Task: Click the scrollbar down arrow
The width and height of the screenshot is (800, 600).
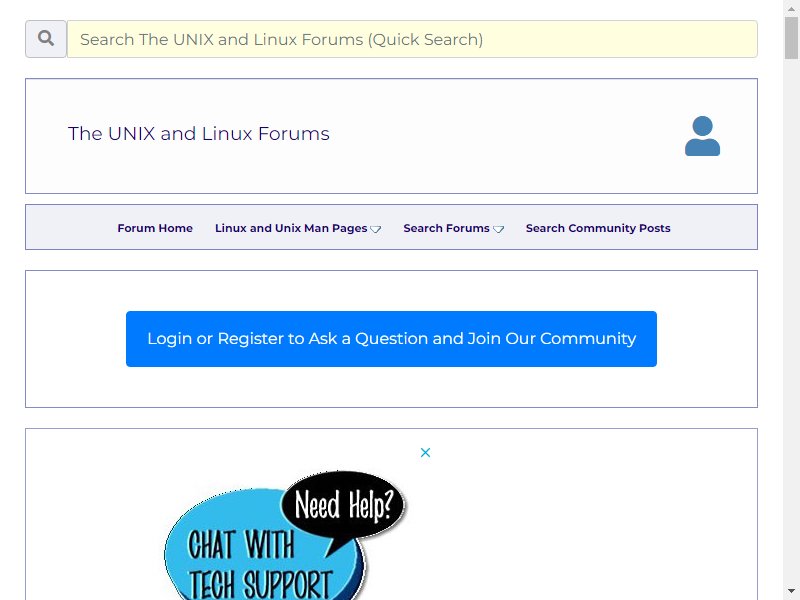Action: click(791, 592)
